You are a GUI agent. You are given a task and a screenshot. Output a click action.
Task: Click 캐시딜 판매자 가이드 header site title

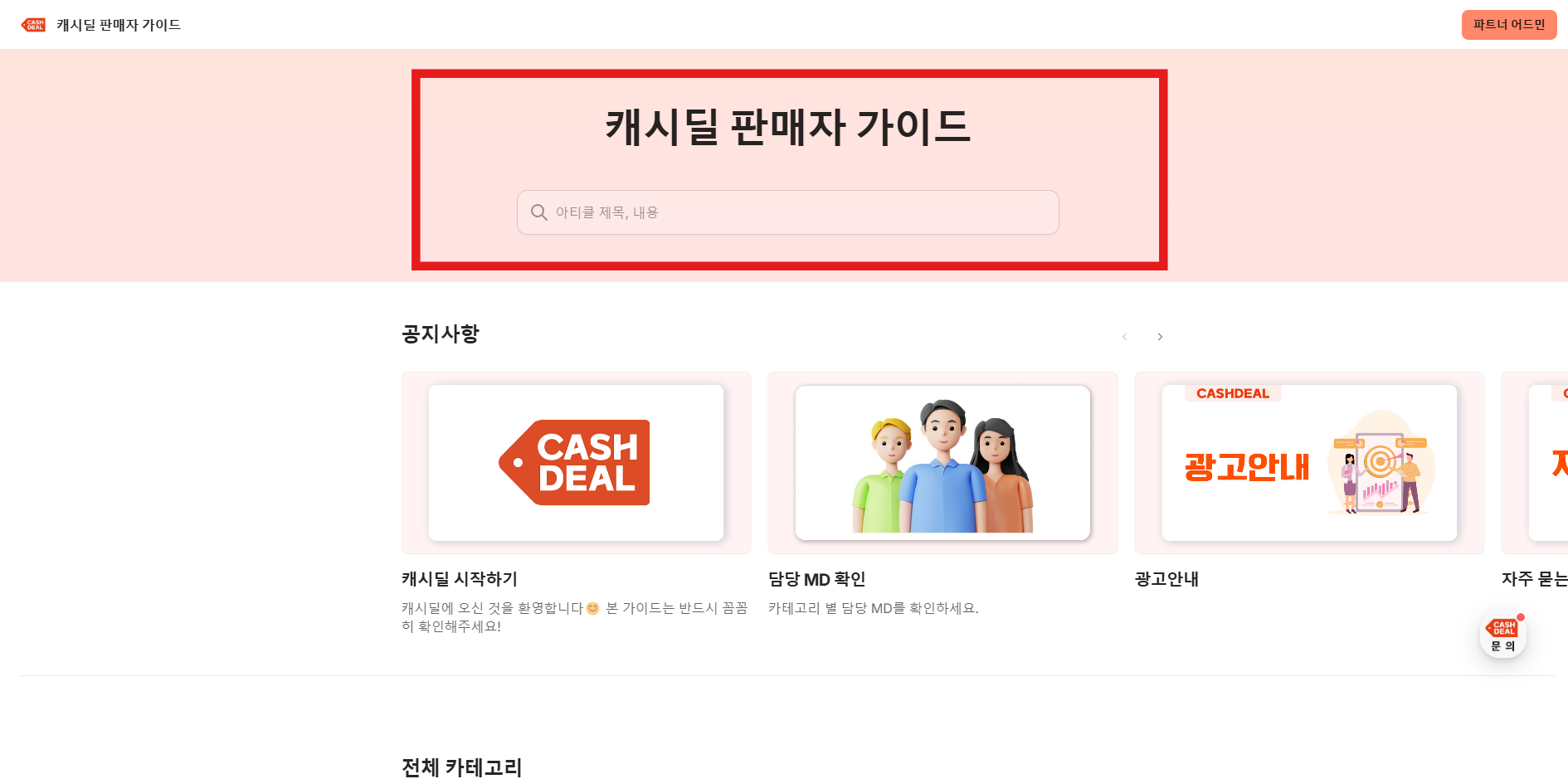[119, 25]
